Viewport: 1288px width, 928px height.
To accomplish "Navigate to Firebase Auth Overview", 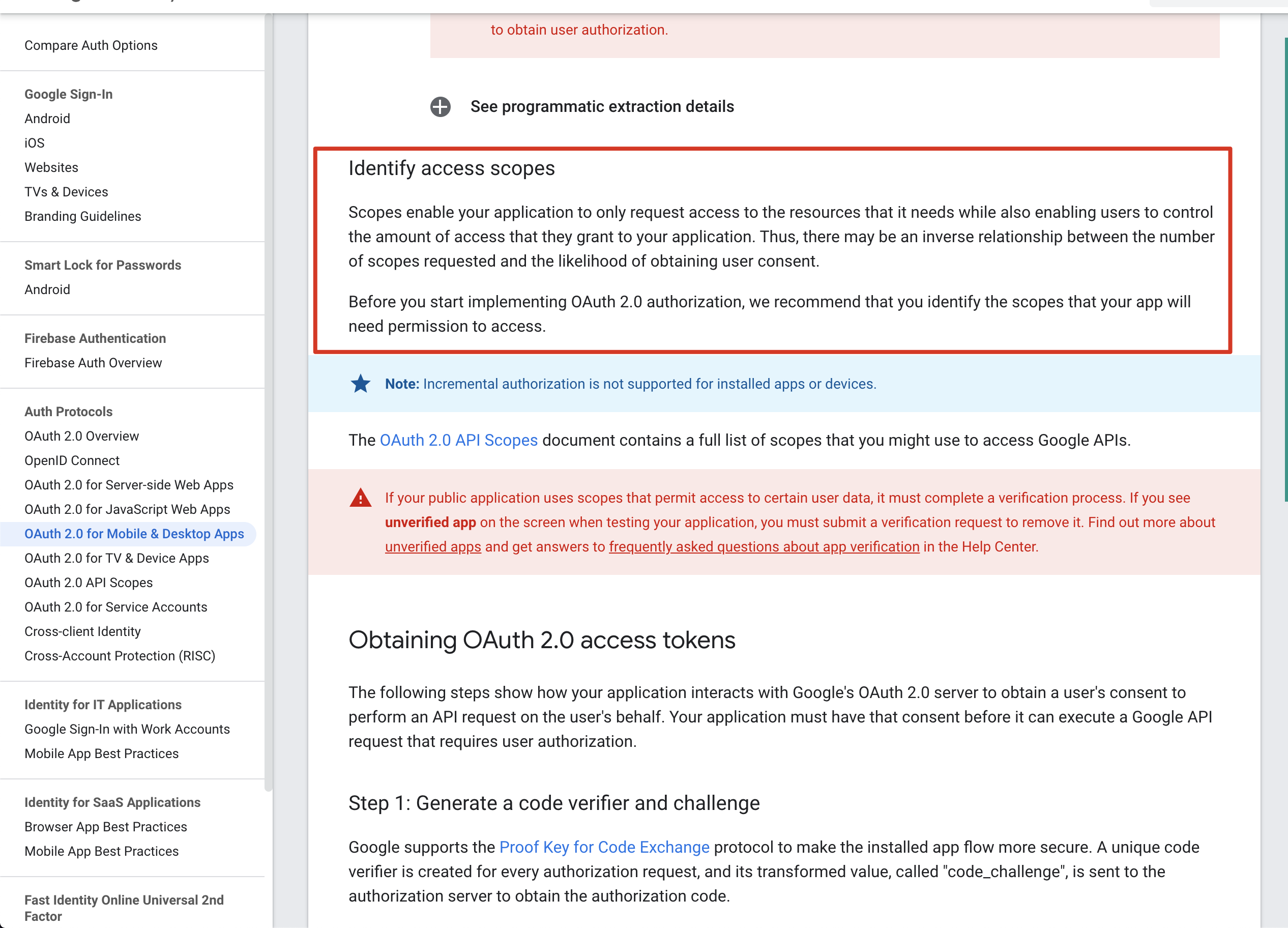I will 93,363.
